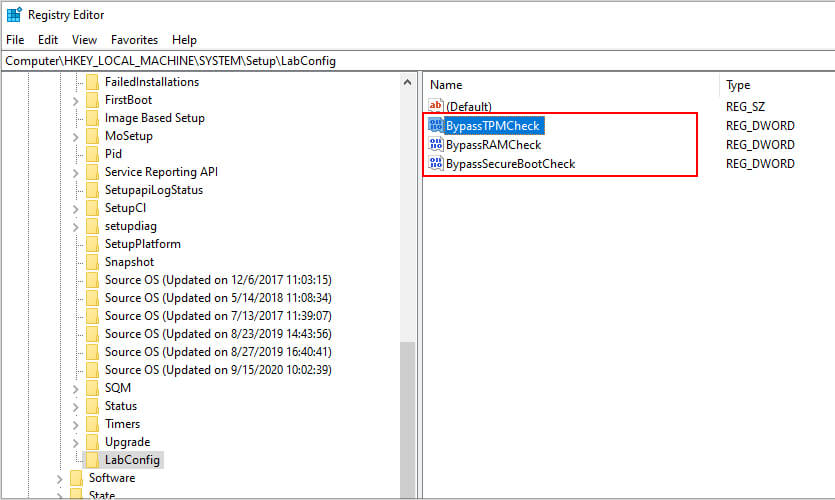This screenshot has width=835, height=500.
Task: Click the Upgrade folder icon
Action: point(92,442)
